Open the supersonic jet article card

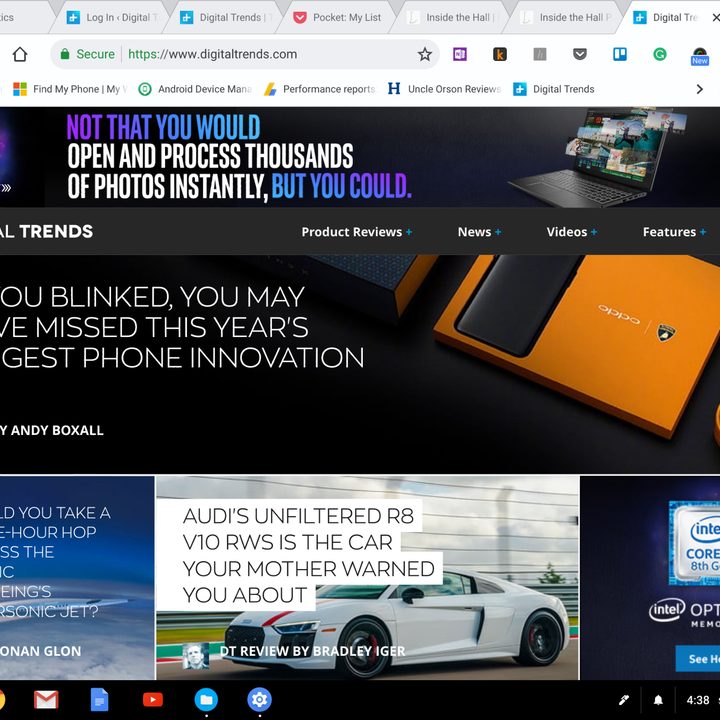tap(77, 578)
